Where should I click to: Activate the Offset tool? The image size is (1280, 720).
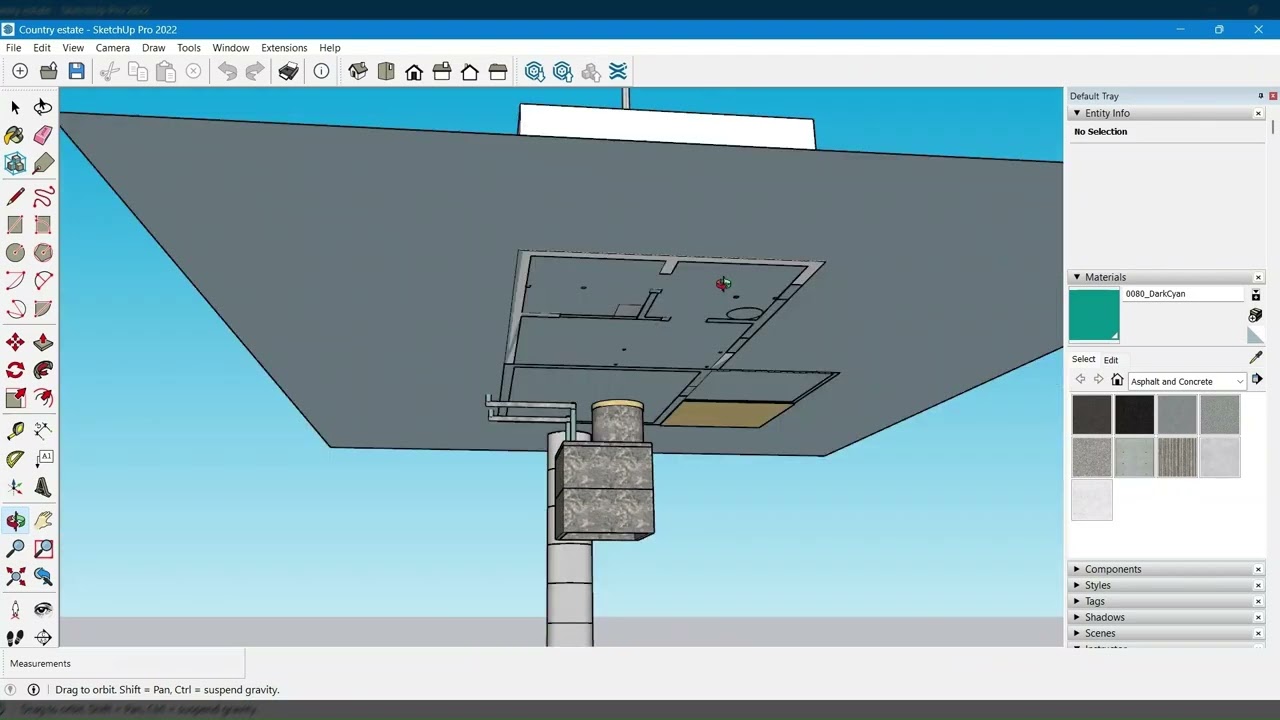coord(43,399)
